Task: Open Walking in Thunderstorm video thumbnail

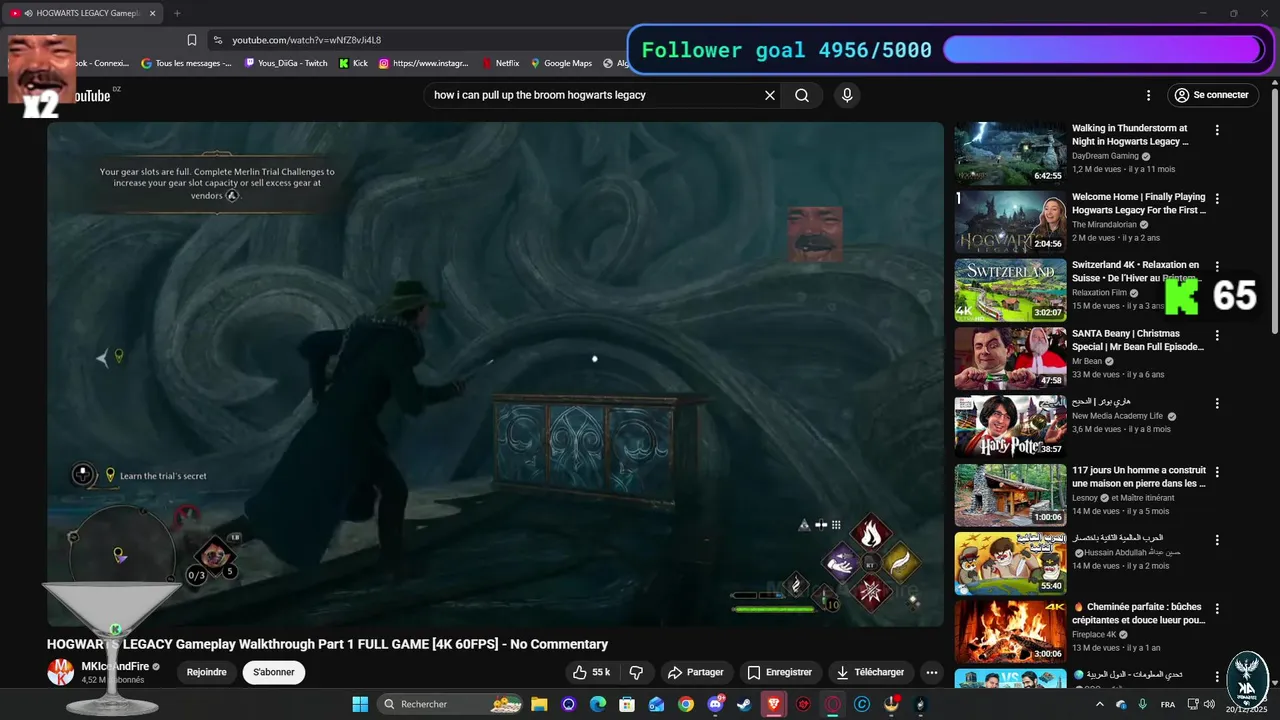Action: 1010,154
